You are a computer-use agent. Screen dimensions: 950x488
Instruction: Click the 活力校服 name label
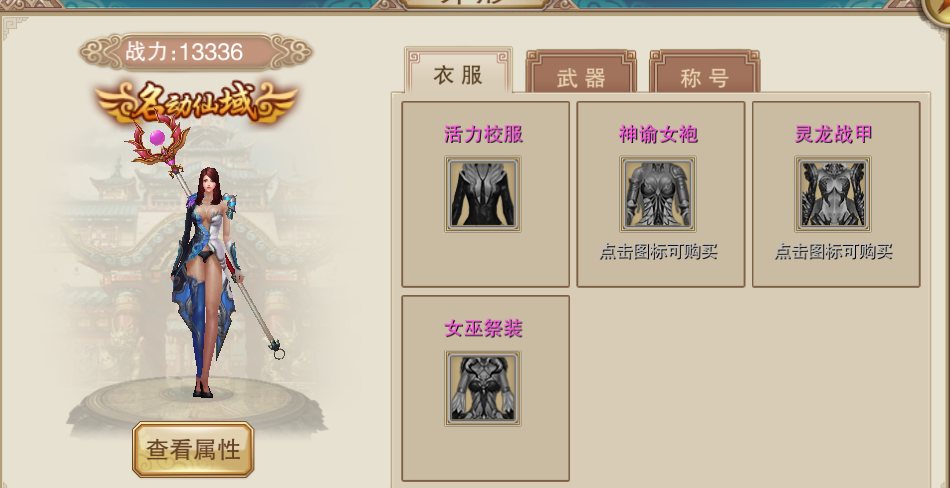pyautogui.click(x=483, y=134)
